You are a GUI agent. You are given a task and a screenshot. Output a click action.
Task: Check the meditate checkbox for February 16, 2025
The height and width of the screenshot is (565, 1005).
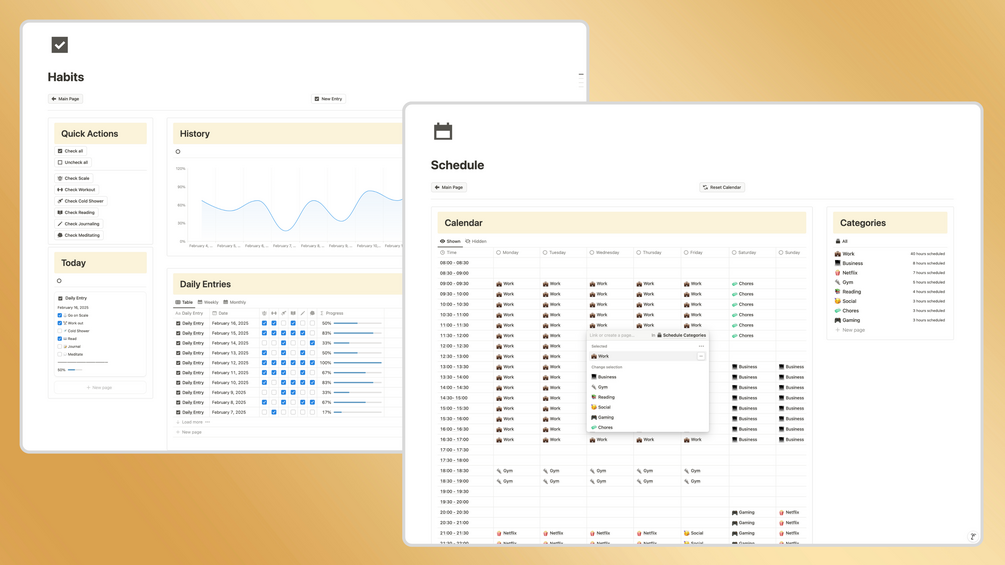click(x=312, y=323)
